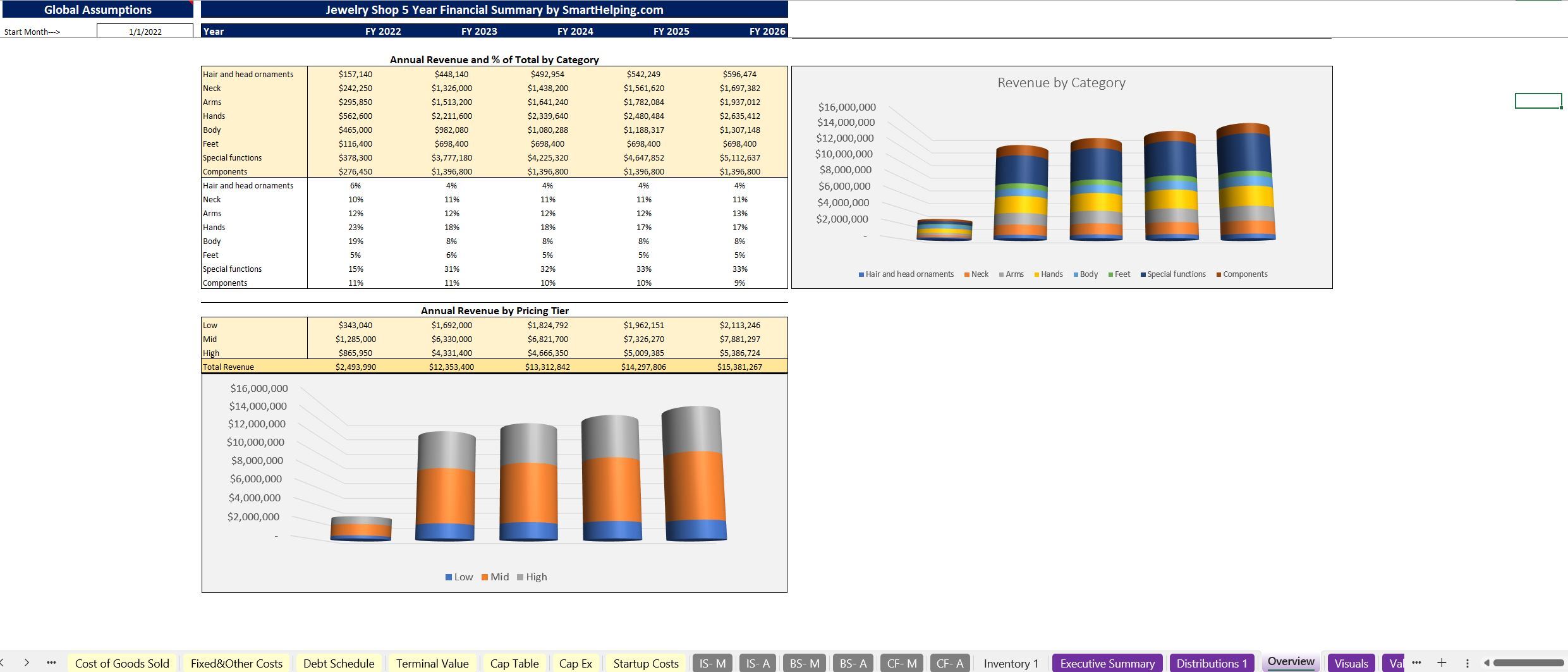Switch to the IS- M sheet tab
Screen dimensions: 1568x672
[x=712, y=663]
